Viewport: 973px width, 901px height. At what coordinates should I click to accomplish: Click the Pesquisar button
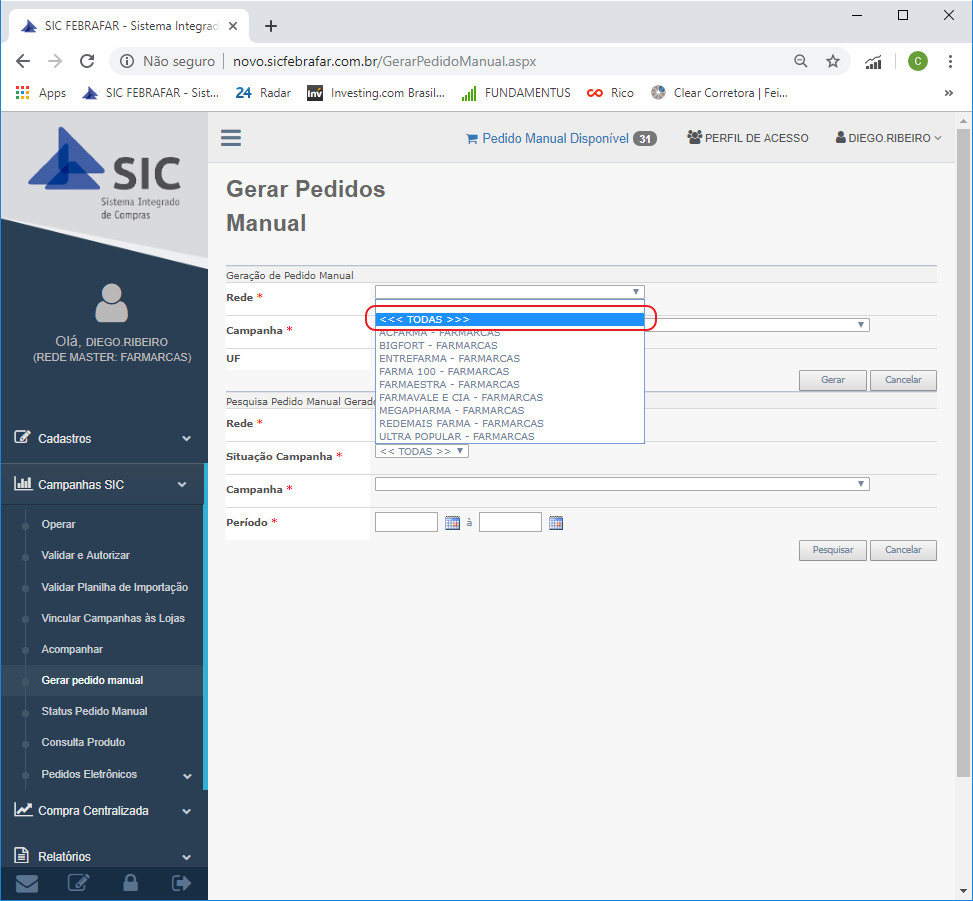(x=832, y=550)
